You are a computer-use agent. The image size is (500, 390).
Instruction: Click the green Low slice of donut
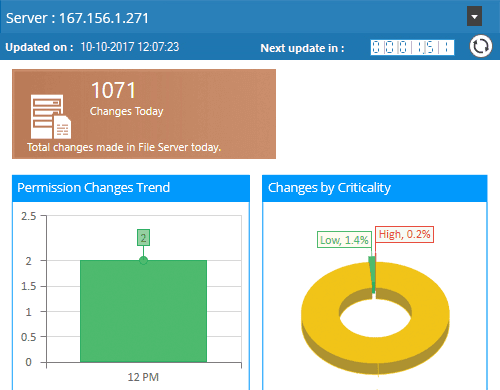(x=372, y=273)
